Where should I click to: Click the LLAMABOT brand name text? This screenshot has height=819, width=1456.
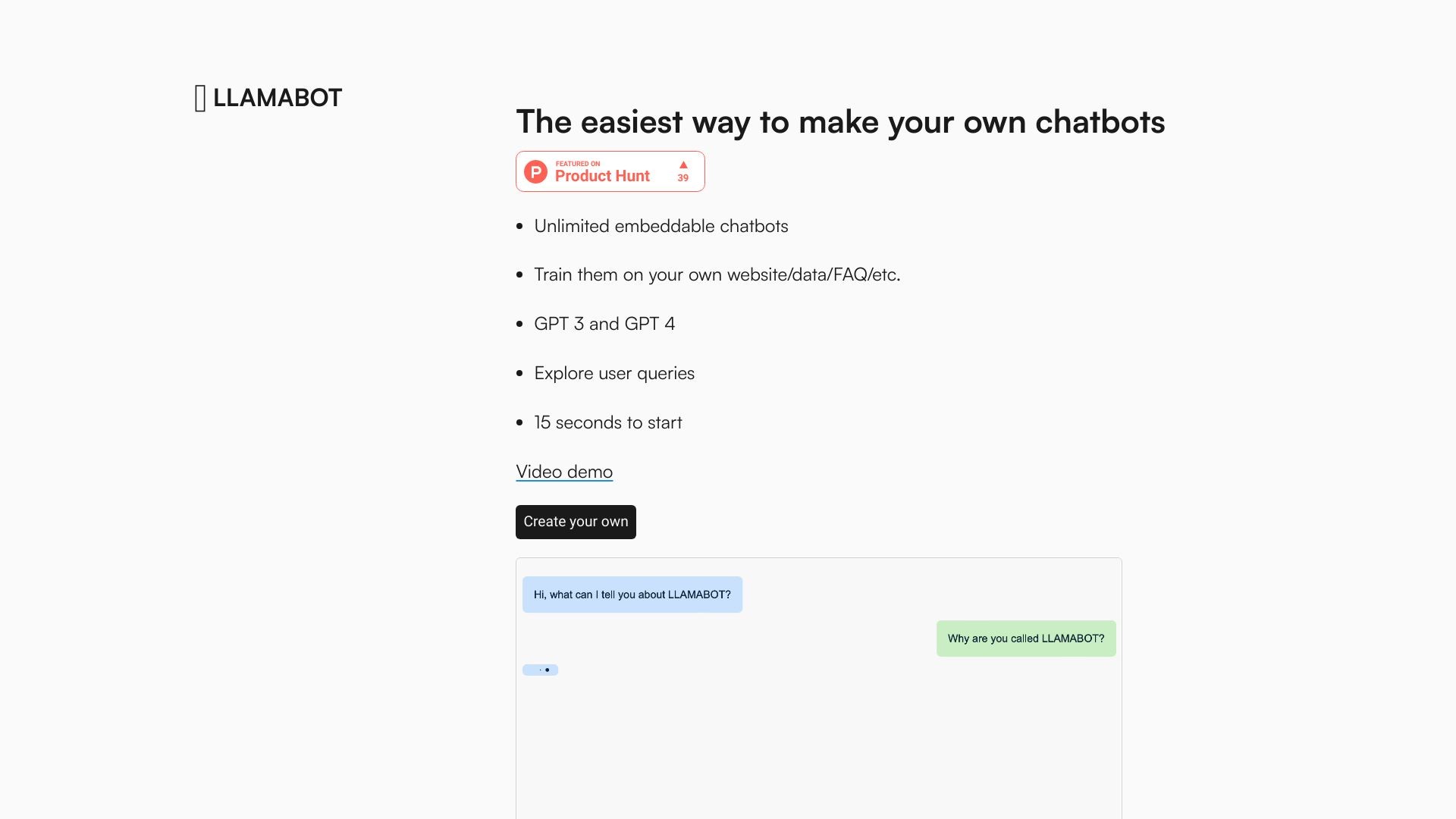click(x=278, y=98)
